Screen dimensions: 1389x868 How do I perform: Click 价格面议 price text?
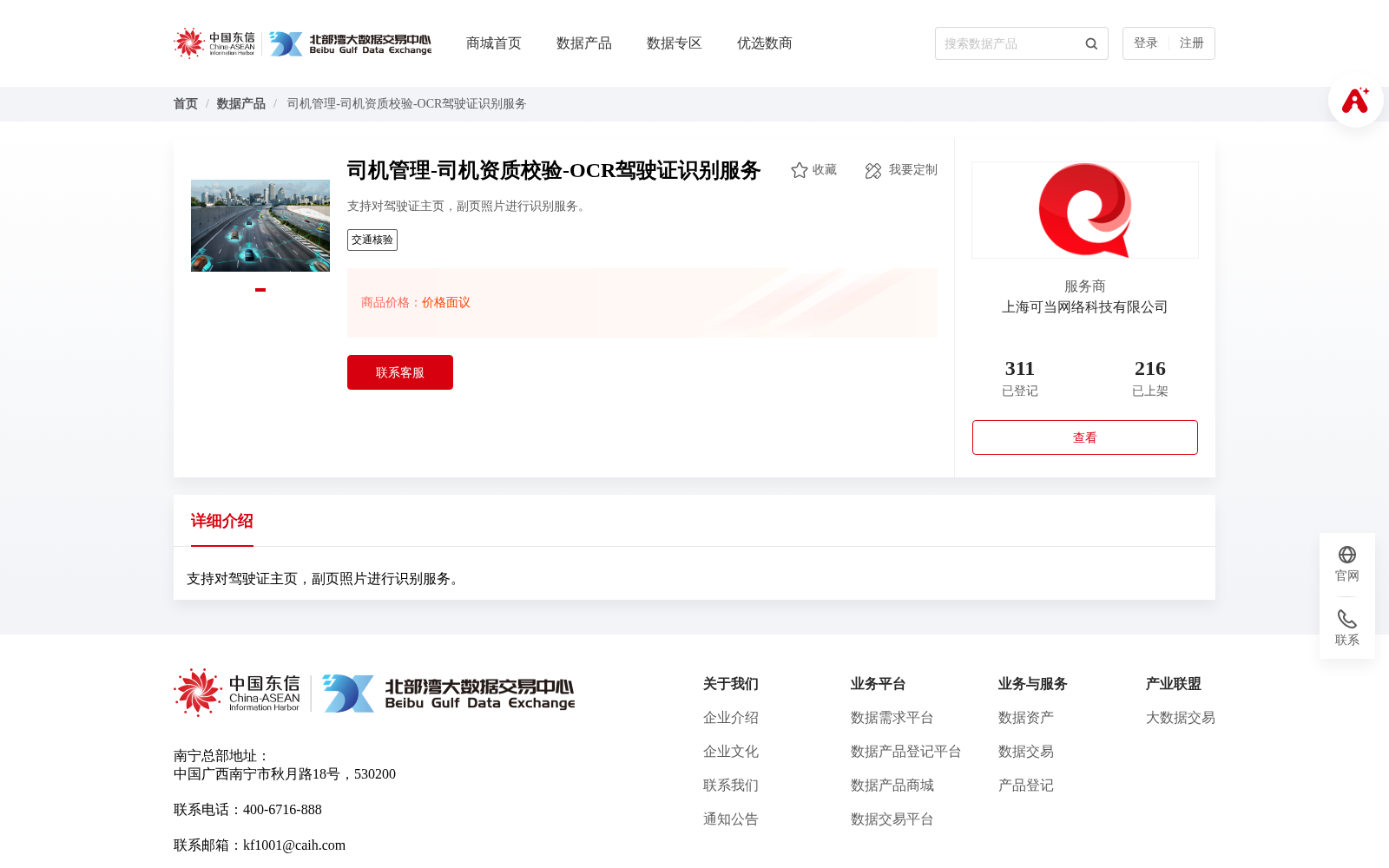446,303
